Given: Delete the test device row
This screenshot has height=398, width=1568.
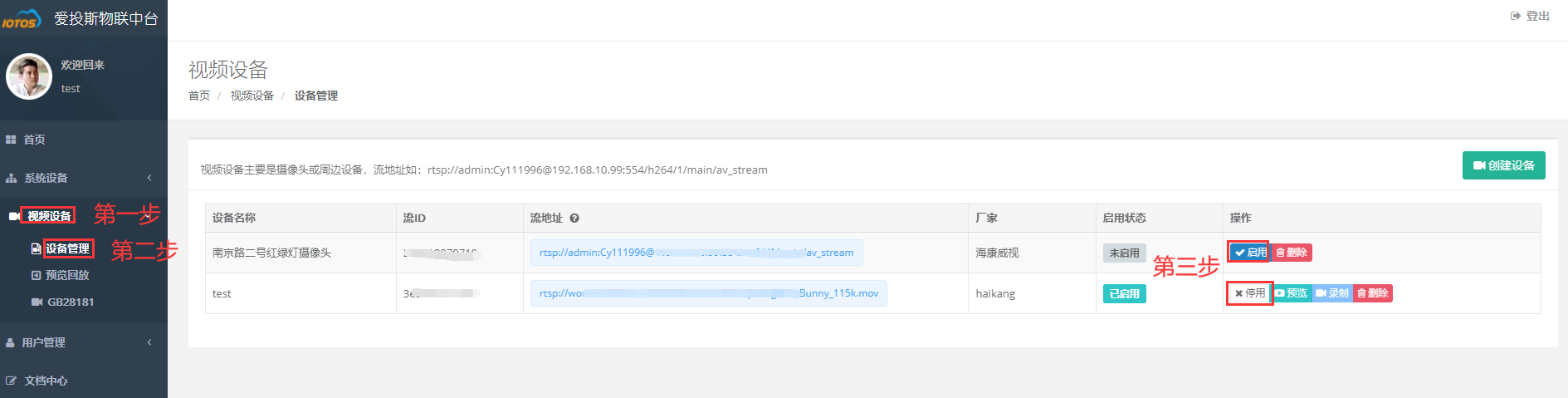Looking at the screenshot, I should pos(1373,293).
